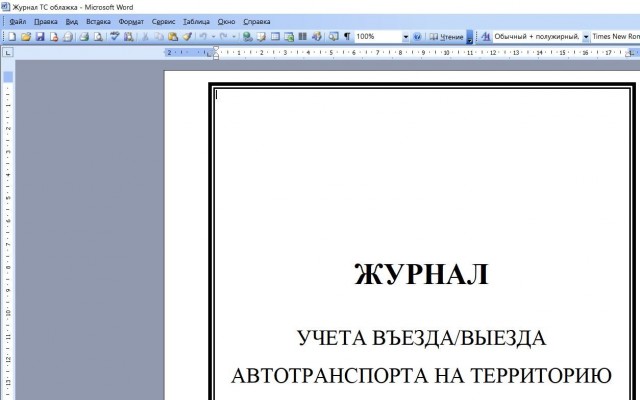
Task: Open Print Preview with the magnifier page icon
Action: click(98, 37)
